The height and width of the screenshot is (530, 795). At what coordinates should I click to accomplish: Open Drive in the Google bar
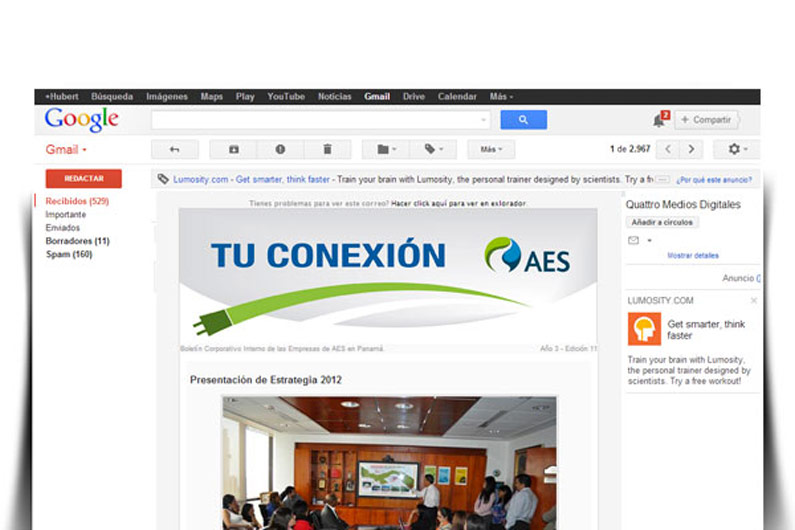[x=414, y=96]
